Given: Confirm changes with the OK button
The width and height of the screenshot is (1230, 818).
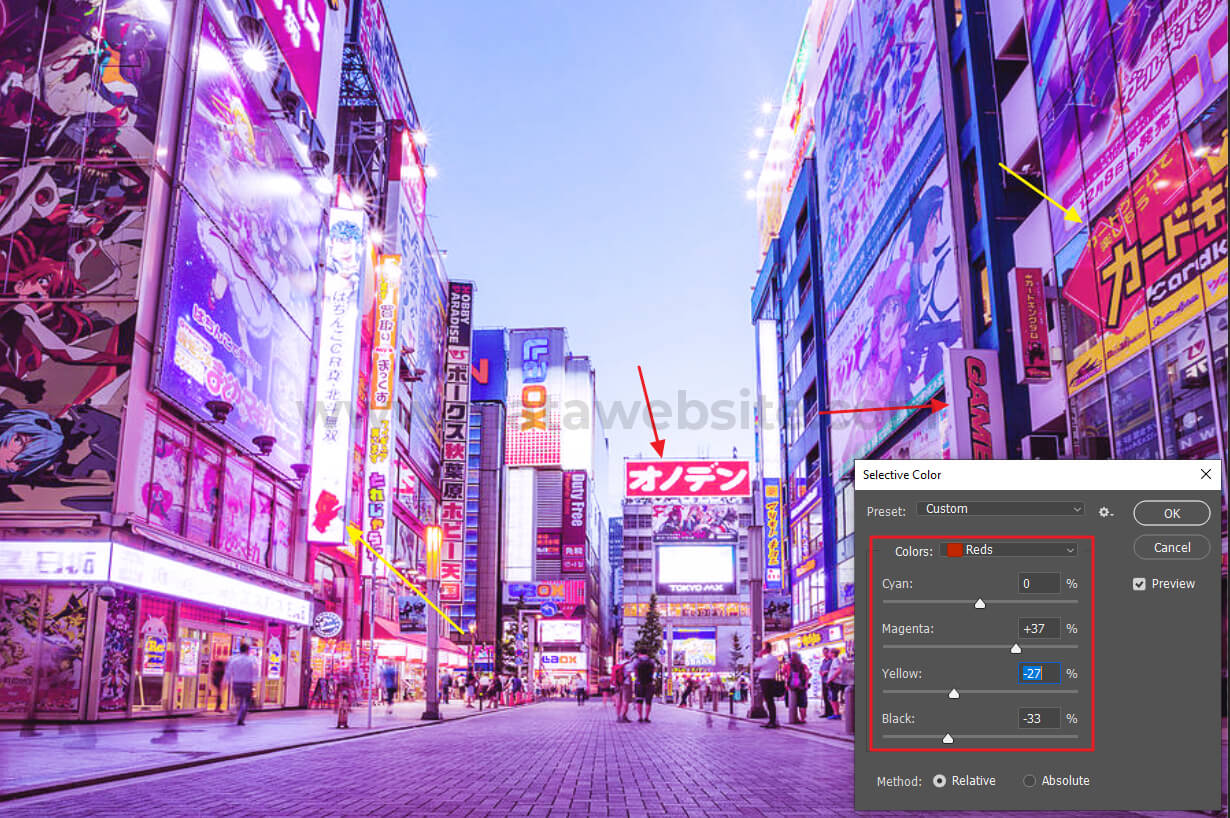Looking at the screenshot, I should coord(1171,513).
